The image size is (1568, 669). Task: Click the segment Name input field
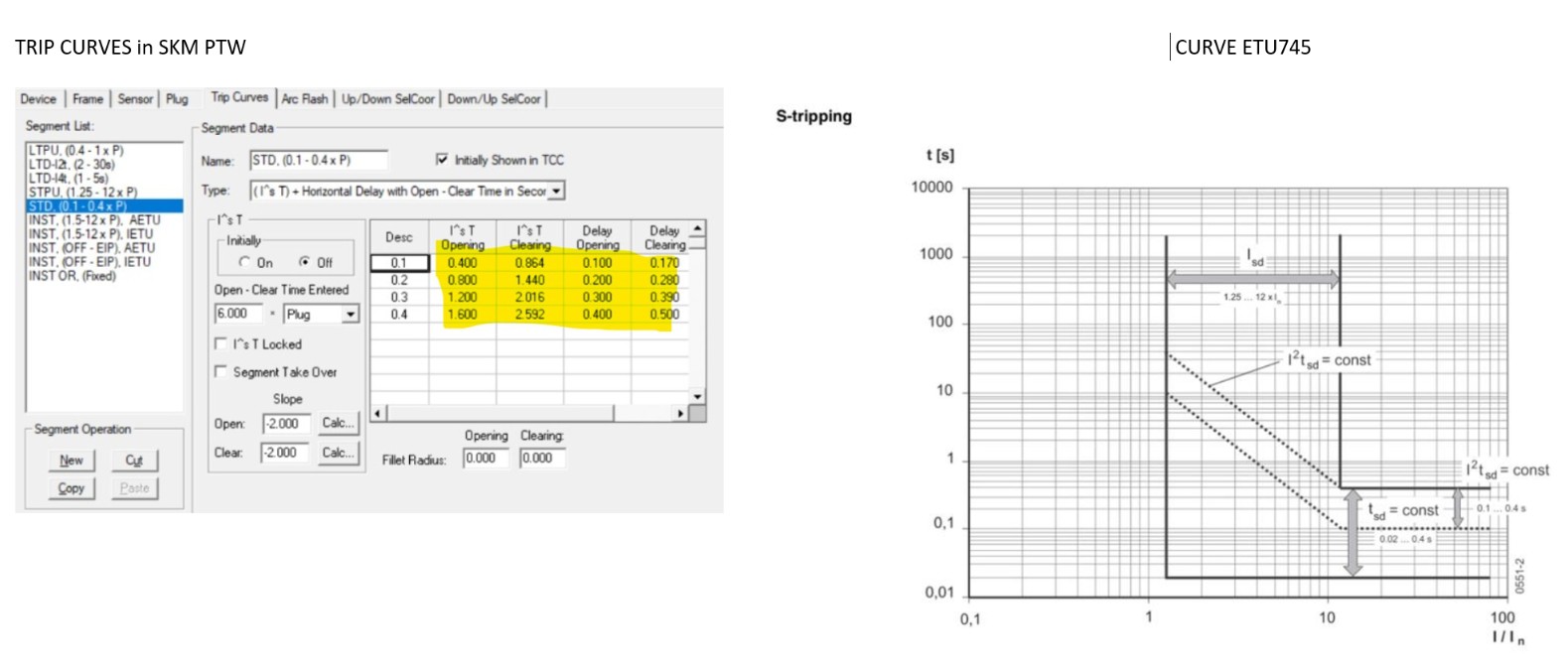(x=318, y=160)
